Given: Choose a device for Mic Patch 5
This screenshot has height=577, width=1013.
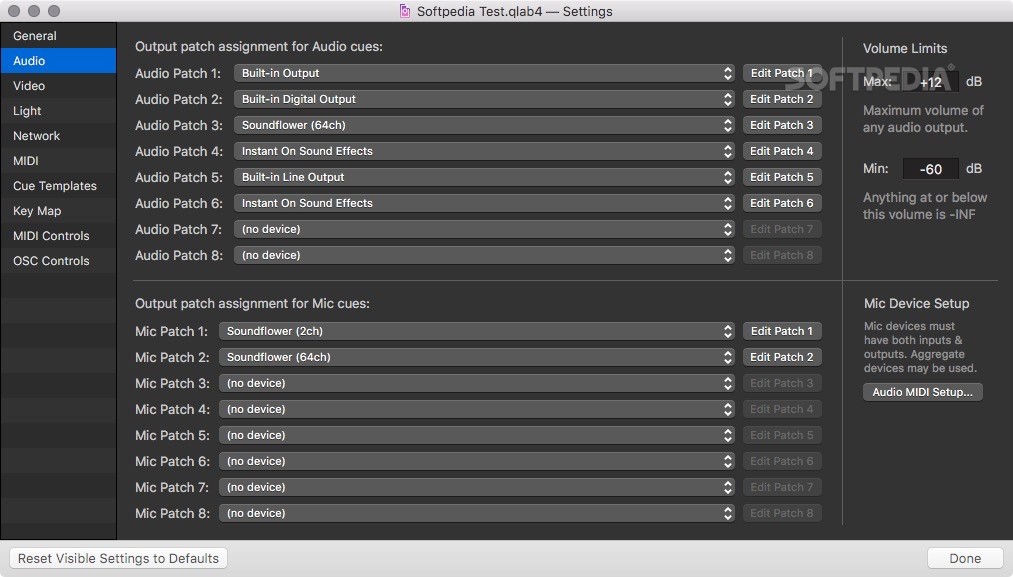Looking at the screenshot, I should tap(477, 435).
